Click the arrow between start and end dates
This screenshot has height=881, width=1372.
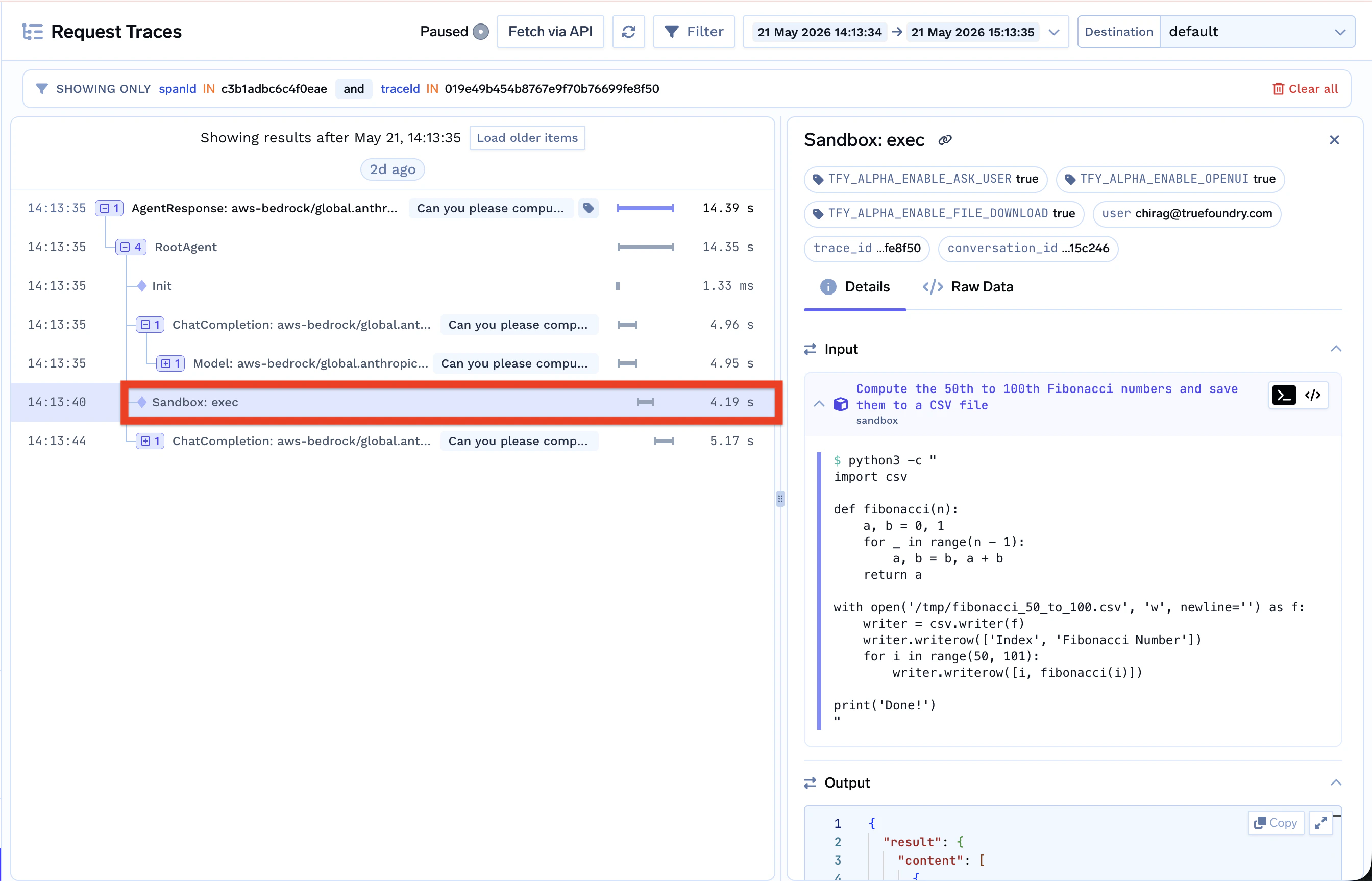click(x=896, y=32)
